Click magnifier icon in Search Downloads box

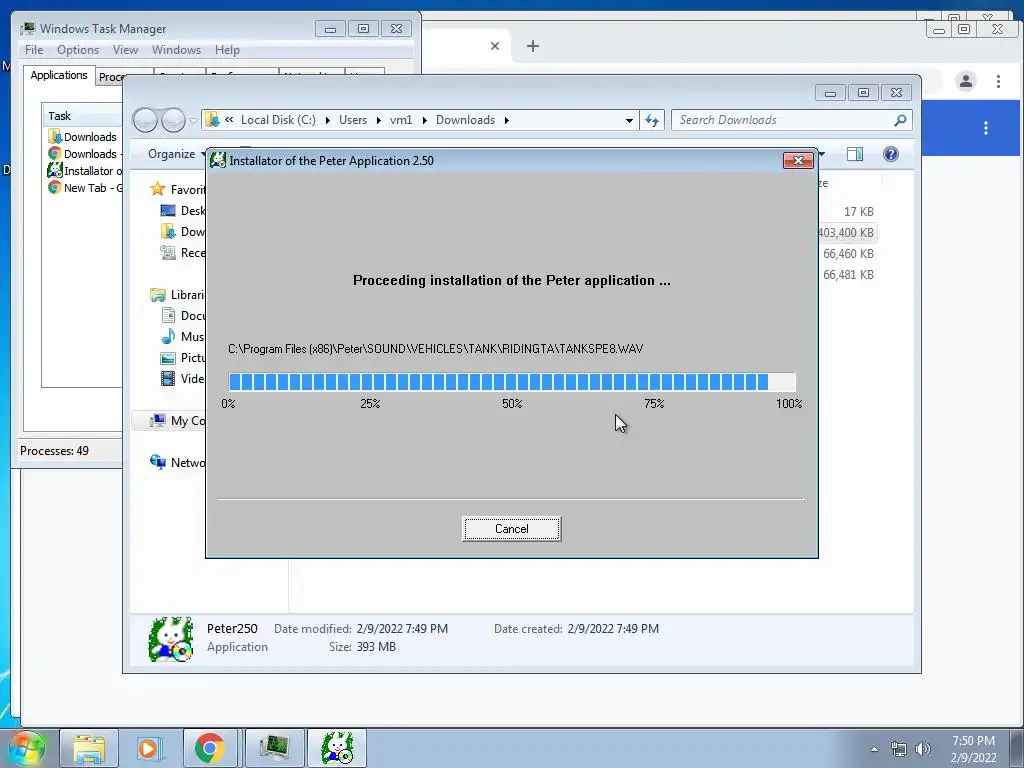900,120
